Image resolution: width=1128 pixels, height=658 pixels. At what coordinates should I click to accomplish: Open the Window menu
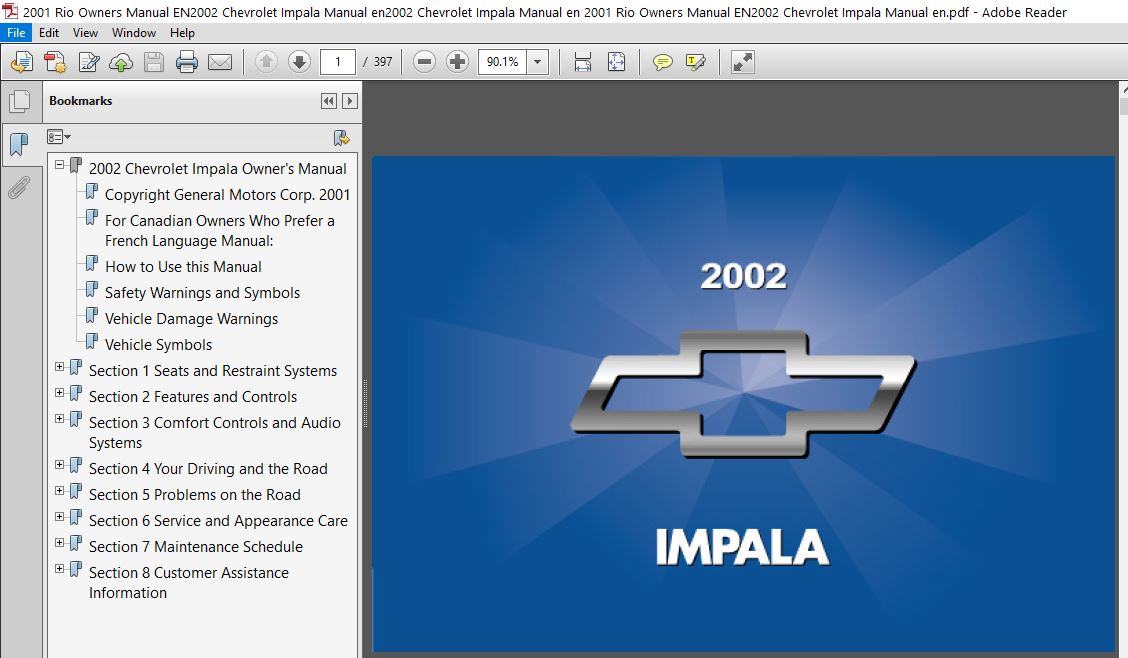point(134,32)
